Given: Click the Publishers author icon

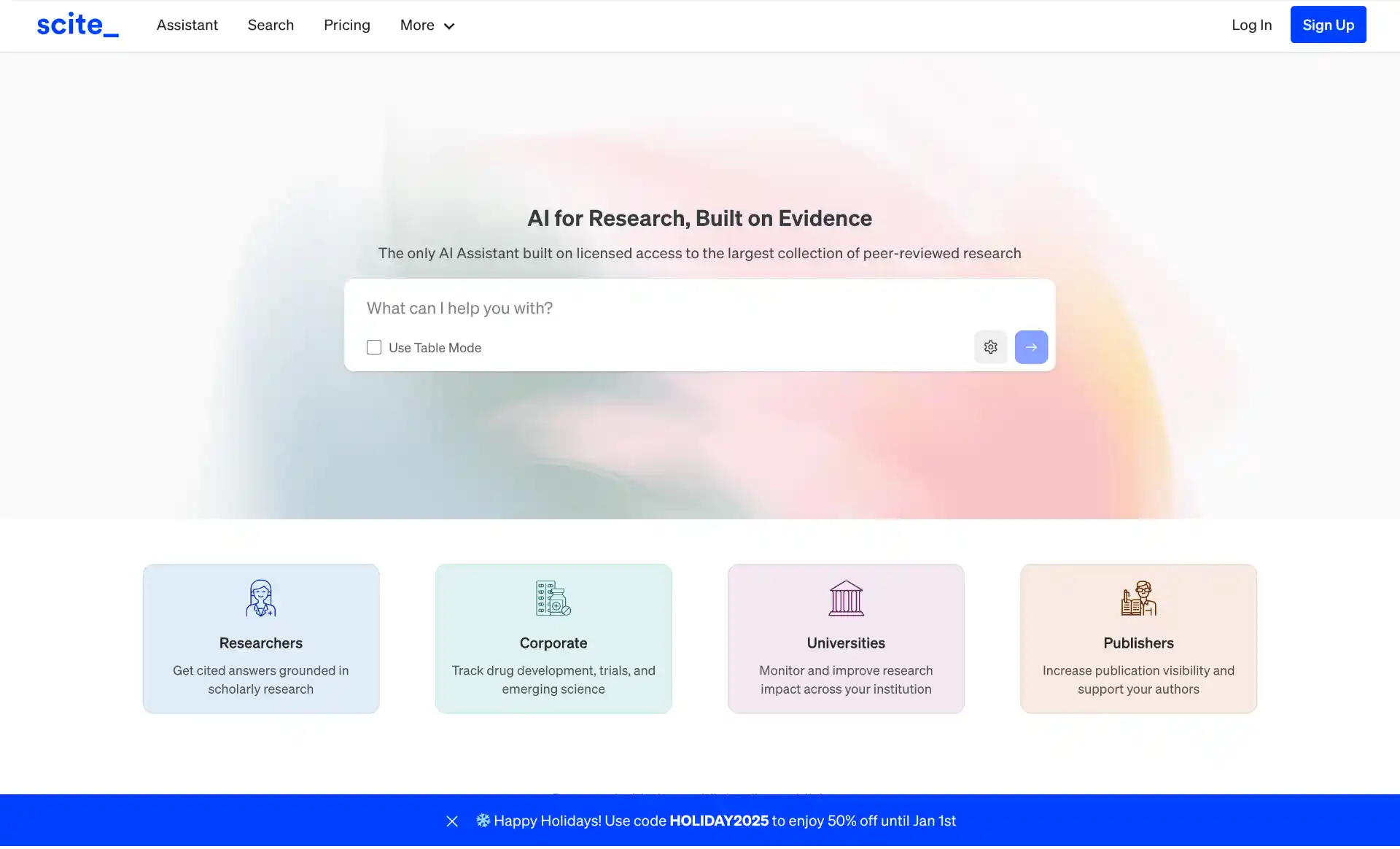Looking at the screenshot, I should click(1138, 598).
